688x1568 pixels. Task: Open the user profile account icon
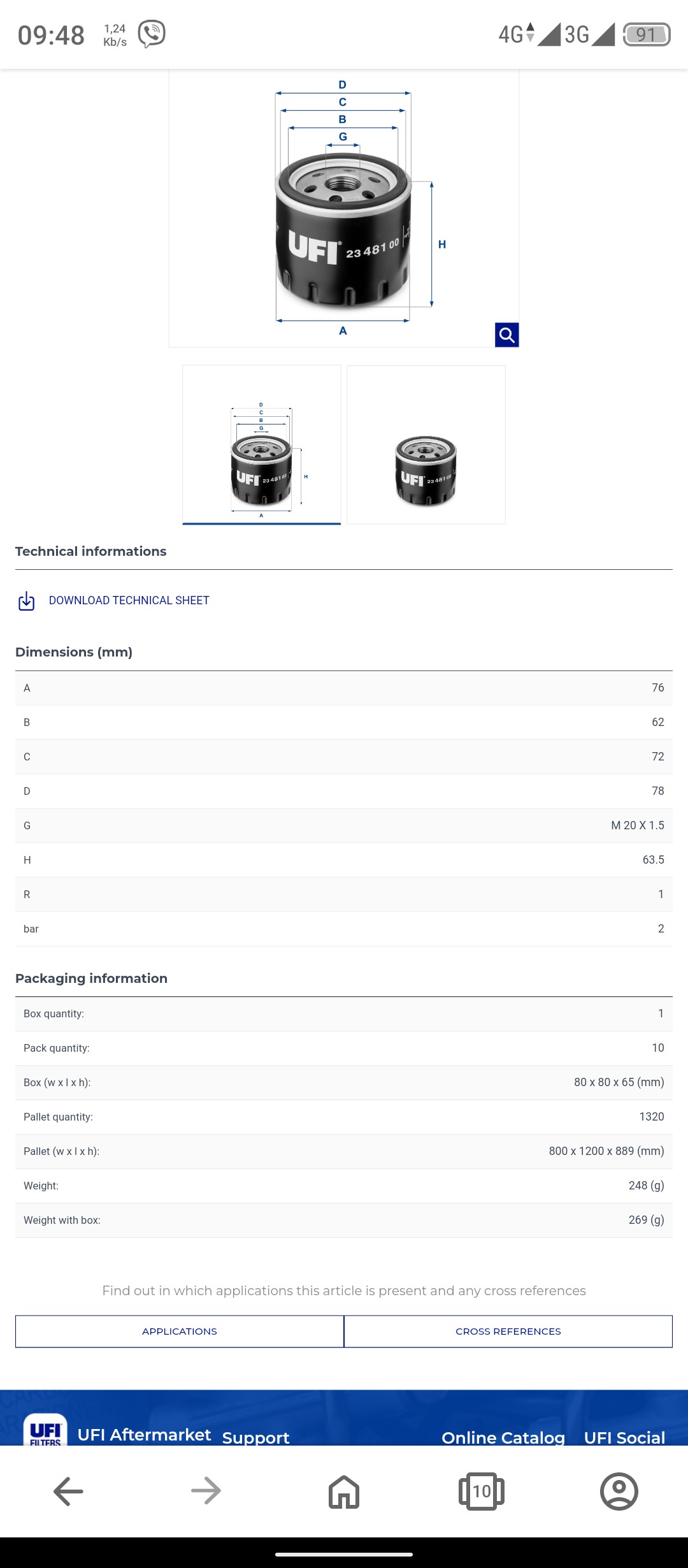coord(619,1491)
